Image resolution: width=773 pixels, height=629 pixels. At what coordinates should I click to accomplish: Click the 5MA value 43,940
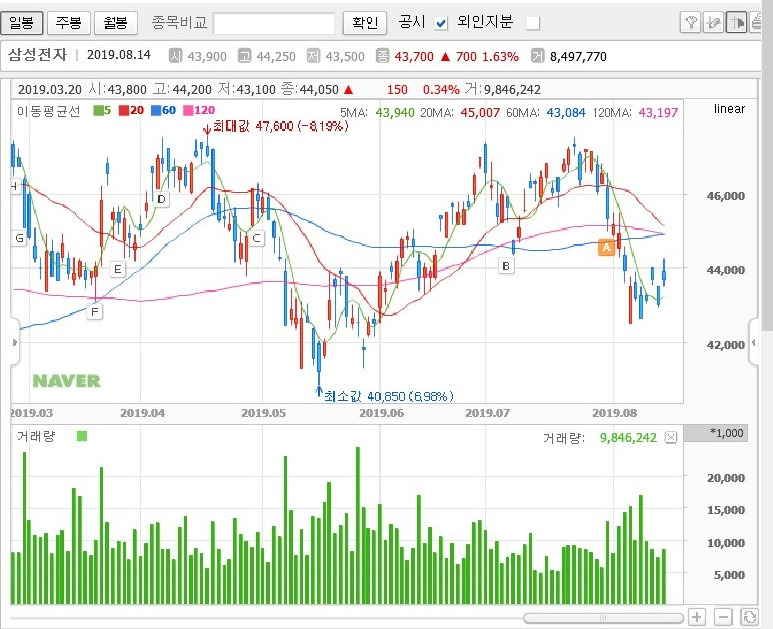point(395,113)
